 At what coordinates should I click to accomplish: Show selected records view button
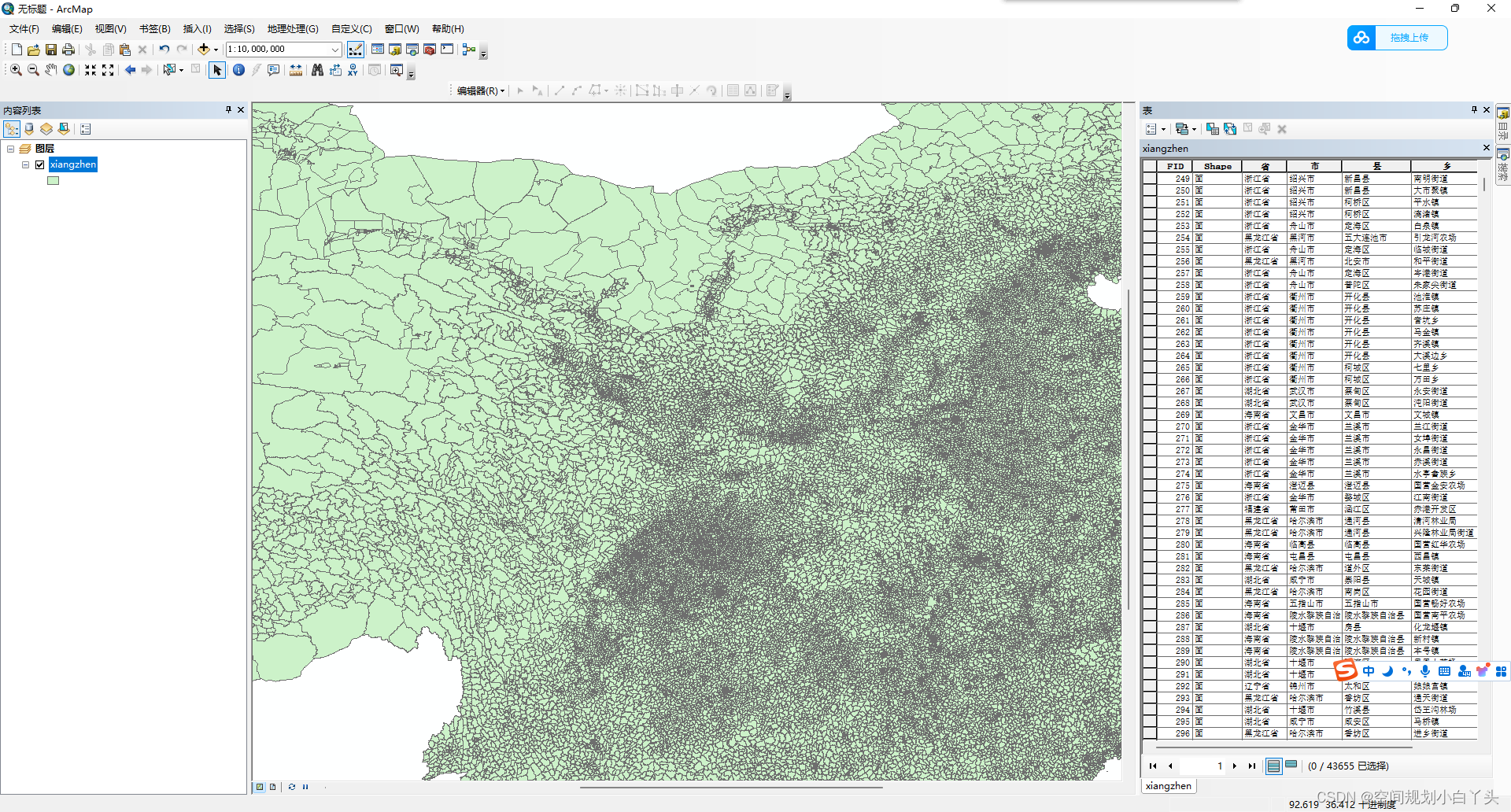coord(1291,766)
